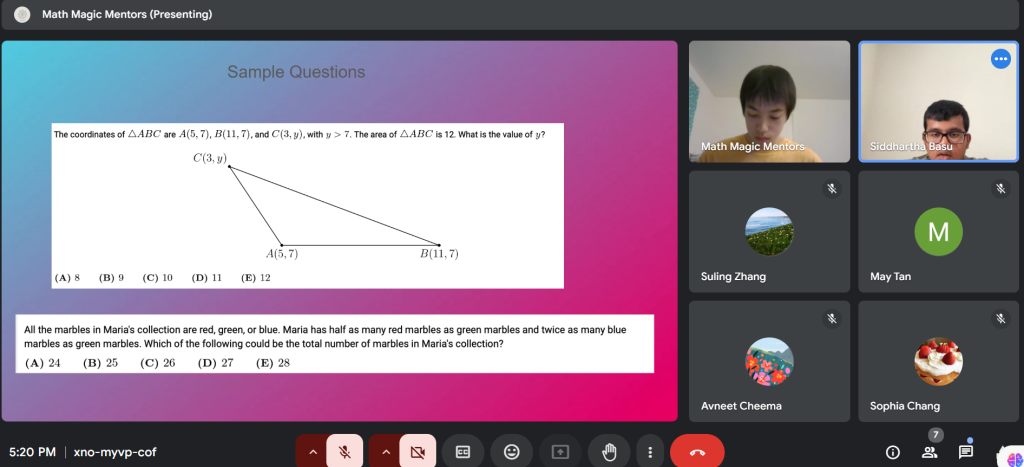Expand audio settings arrow beside microphone
The height and width of the screenshot is (467, 1024).
pos(312,452)
